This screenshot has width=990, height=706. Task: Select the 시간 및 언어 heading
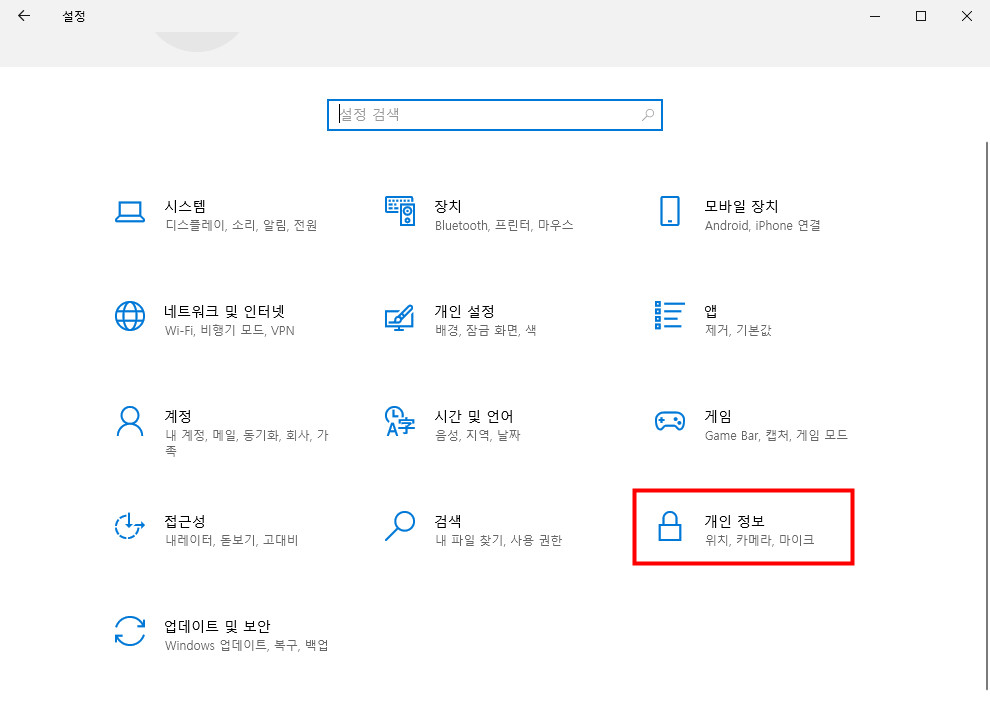[x=474, y=416]
